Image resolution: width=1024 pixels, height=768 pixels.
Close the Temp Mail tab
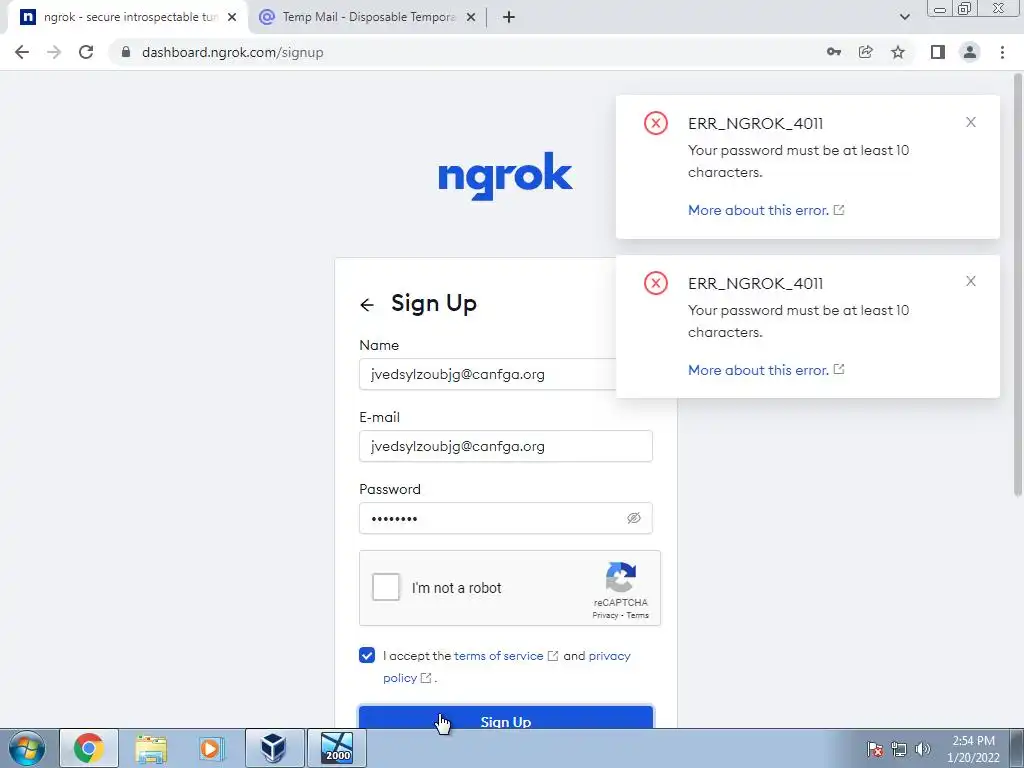[x=471, y=17]
